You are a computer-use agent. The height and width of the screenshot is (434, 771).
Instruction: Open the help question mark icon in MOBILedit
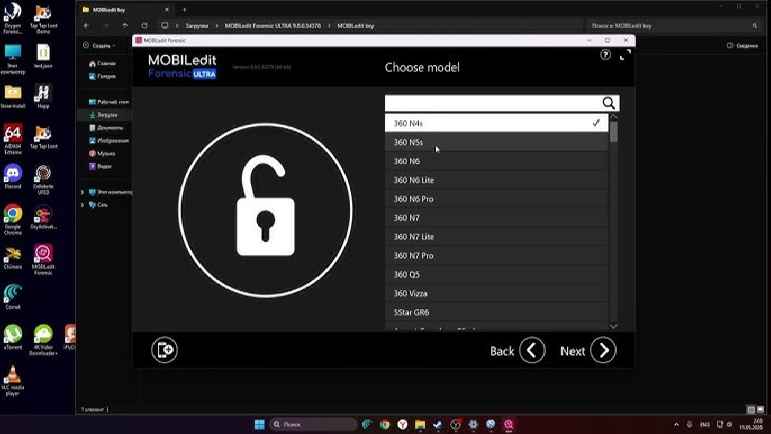click(x=605, y=55)
